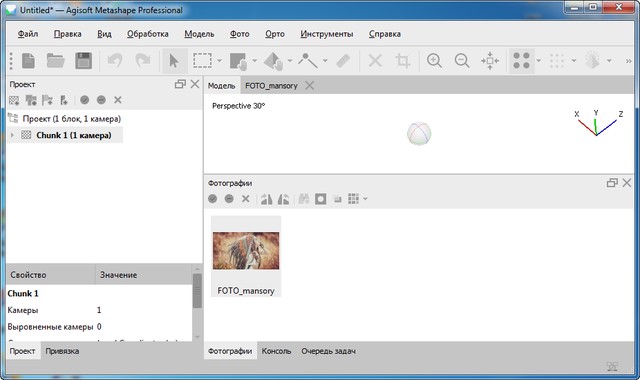Click the binoculars icon in Photos toolbar
This screenshot has width=640, height=380.
coord(304,199)
